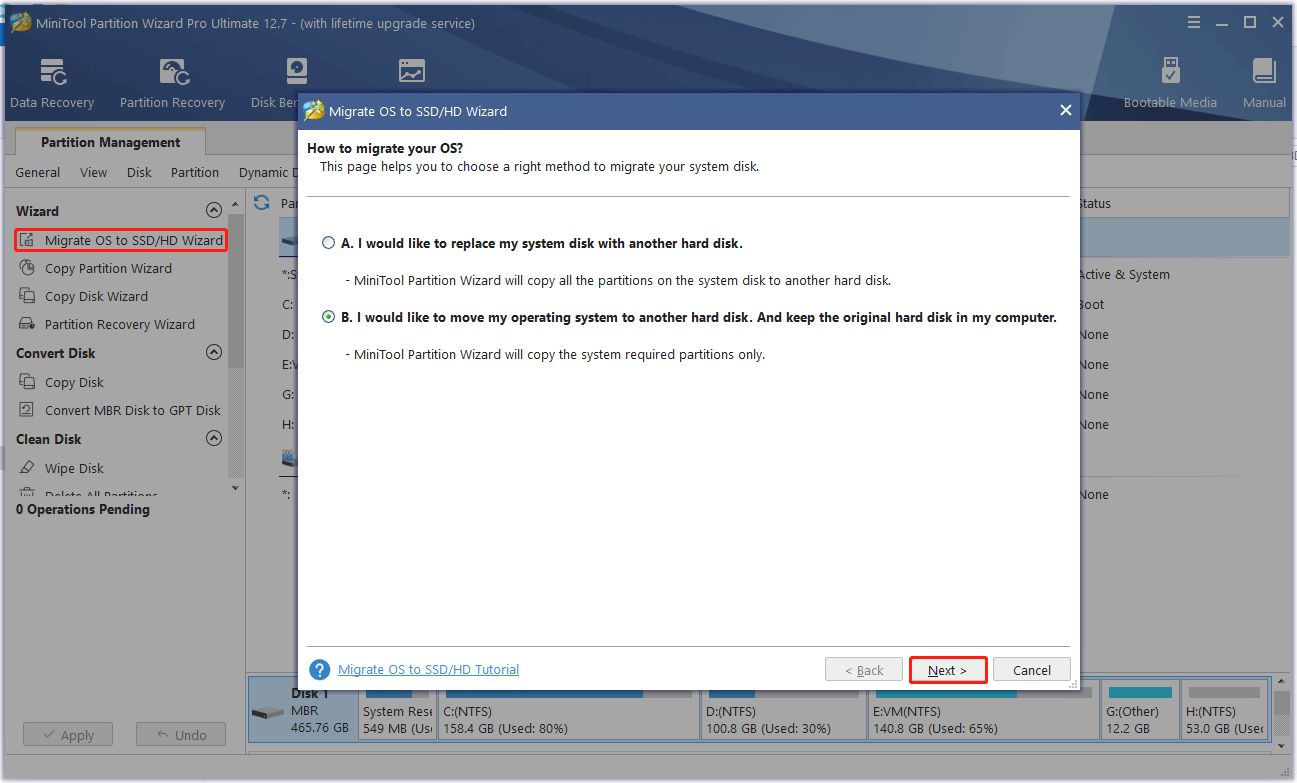The image size is (1297, 783).
Task: Click Migrate OS to SSD/HD Wizard icon in sidebar
Action: tap(27, 241)
